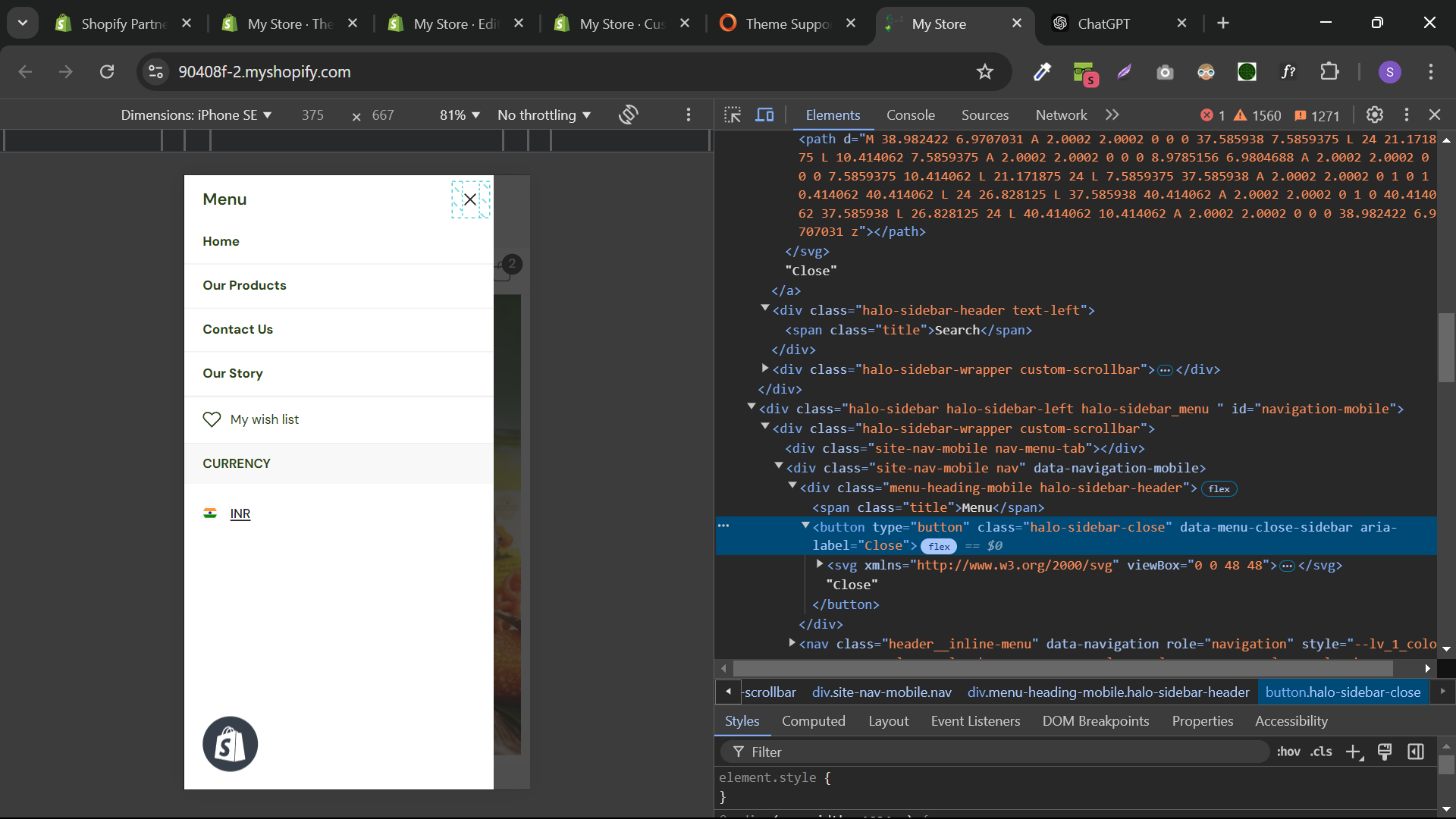This screenshot has height=819, width=1456.
Task: Click the inspect element picker icon
Action: pyautogui.click(x=733, y=115)
